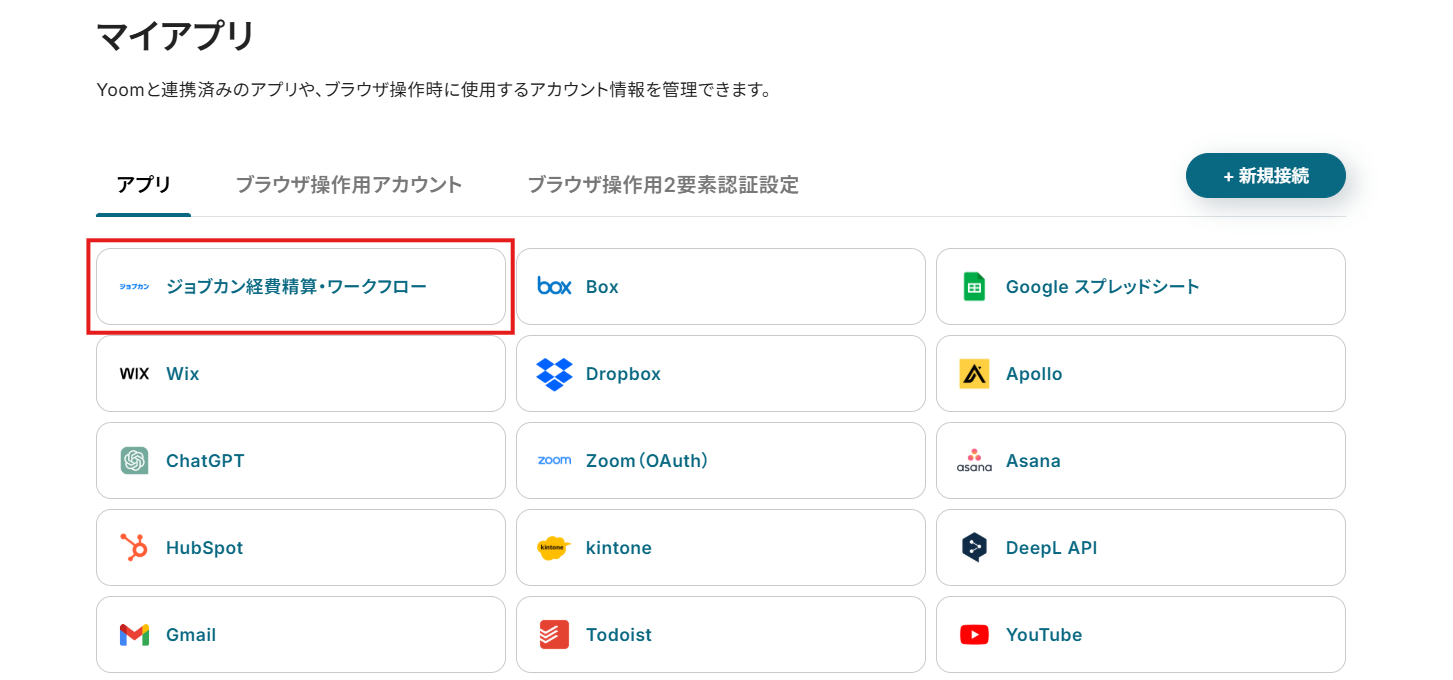The image size is (1453, 680).
Task: Open the ブラウザ操作用2要素認証設定 tab
Action: 663,185
